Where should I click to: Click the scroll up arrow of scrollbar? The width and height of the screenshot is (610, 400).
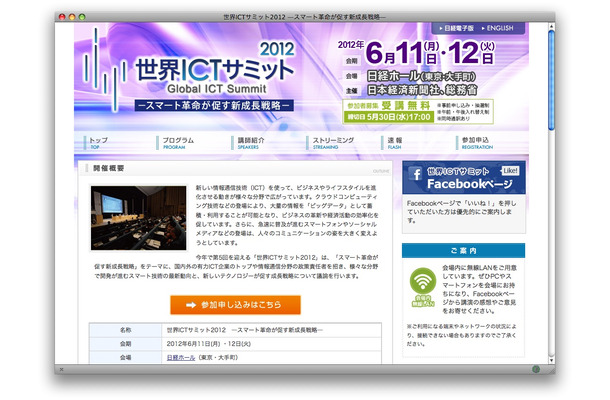coord(551,26)
